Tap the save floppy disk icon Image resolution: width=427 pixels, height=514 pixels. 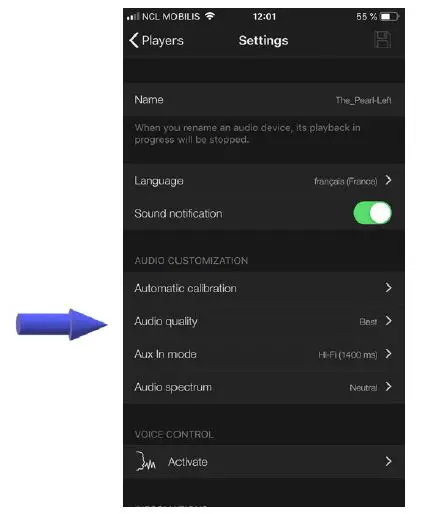tap(383, 40)
